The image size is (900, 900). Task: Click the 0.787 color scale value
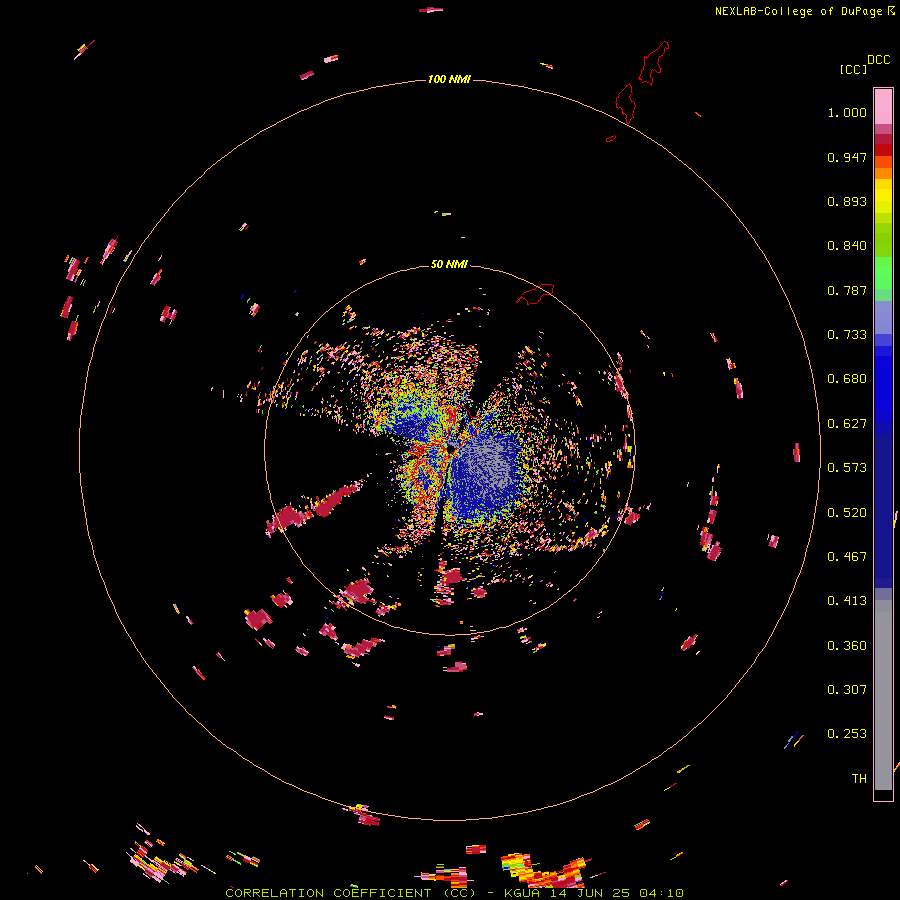coord(847,290)
